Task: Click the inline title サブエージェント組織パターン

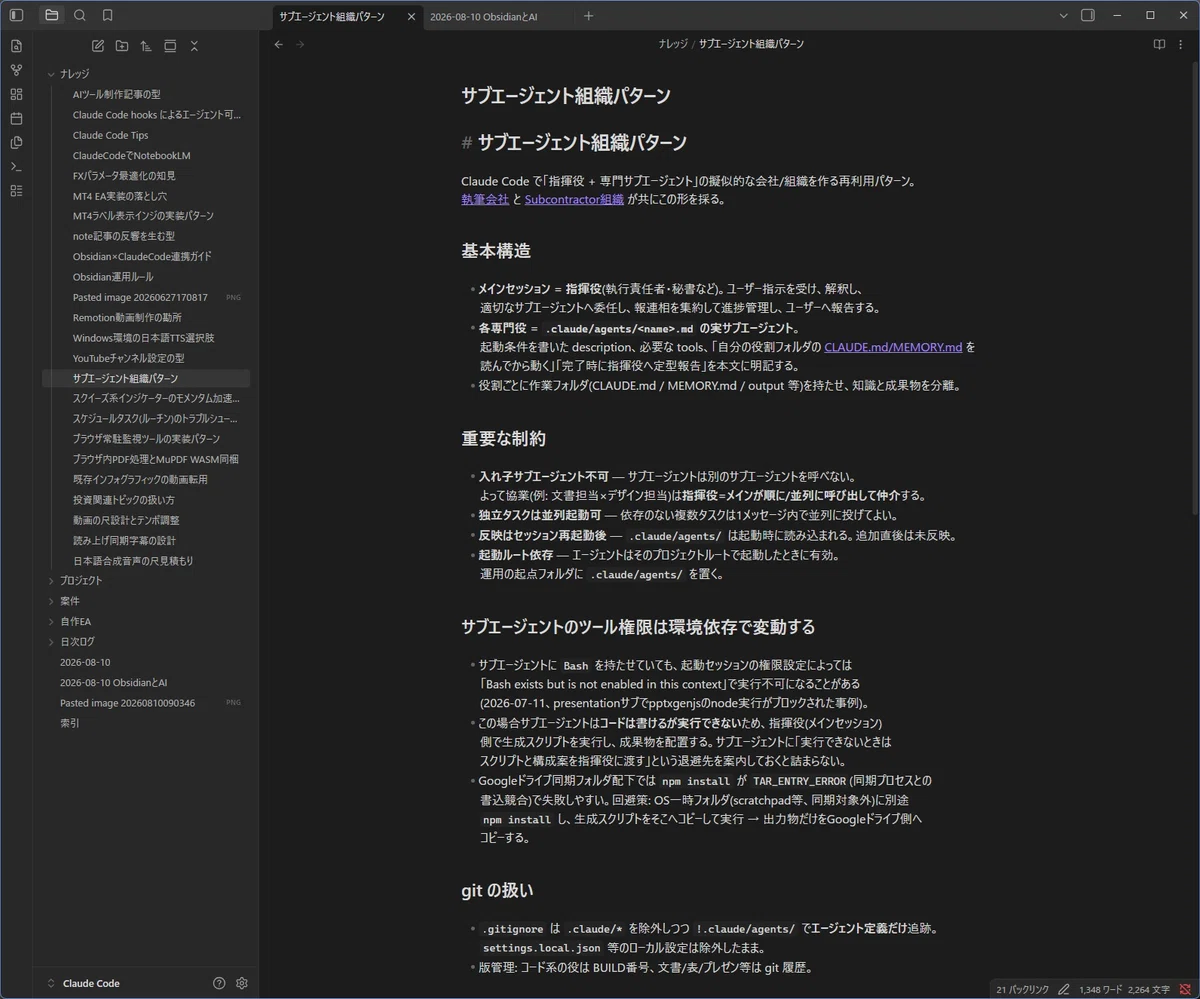Action: coord(565,96)
